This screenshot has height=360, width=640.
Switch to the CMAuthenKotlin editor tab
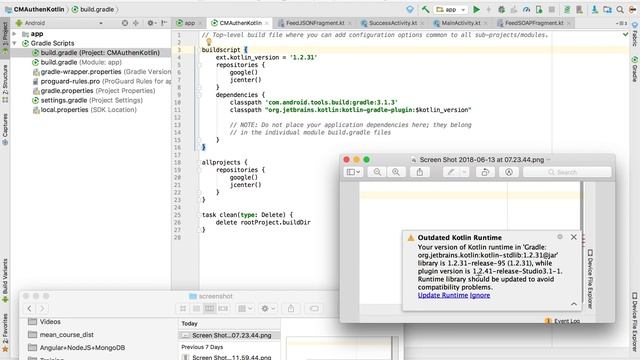pyautogui.click(x=239, y=23)
